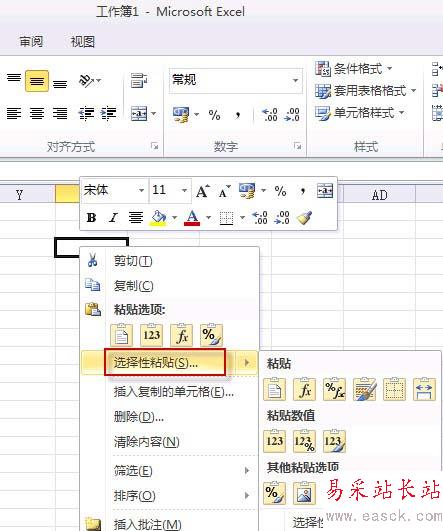Paste values (123) under 粘贴选项
443x531 pixels.
click(151, 335)
